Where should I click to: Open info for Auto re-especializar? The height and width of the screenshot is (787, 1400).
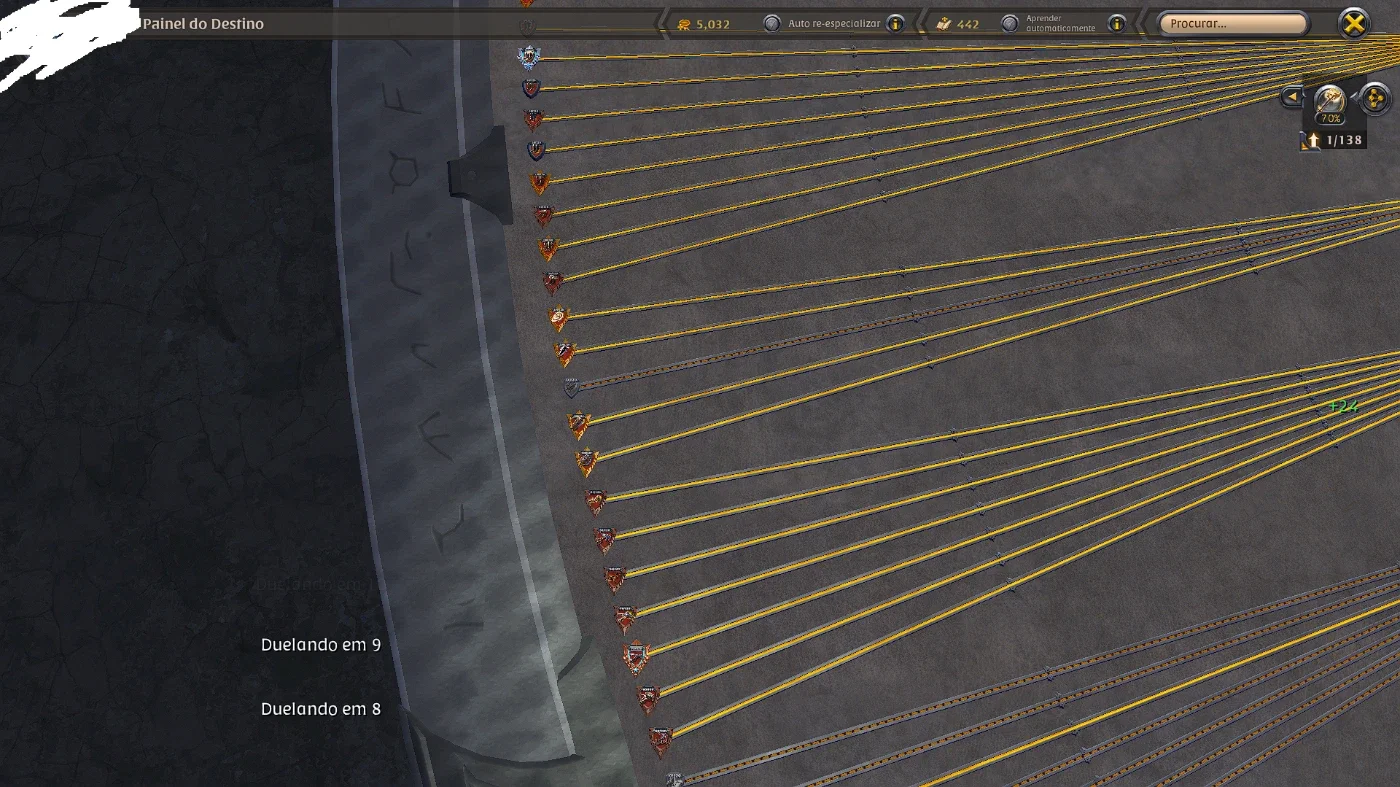click(x=895, y=23)
